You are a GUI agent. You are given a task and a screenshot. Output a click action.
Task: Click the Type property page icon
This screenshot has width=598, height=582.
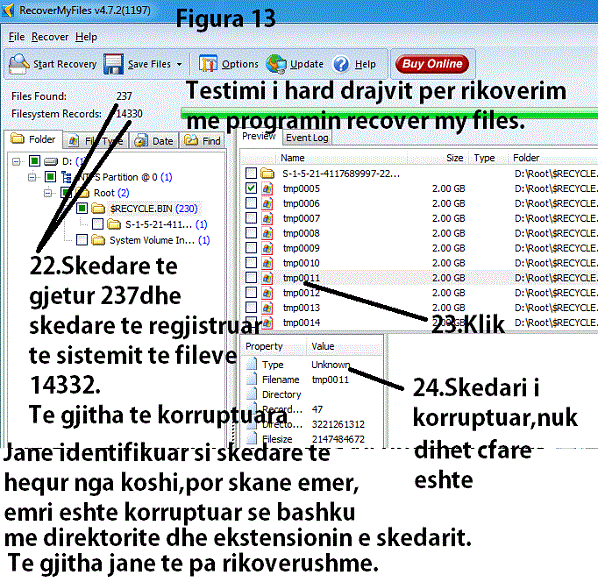coord(252,364)
